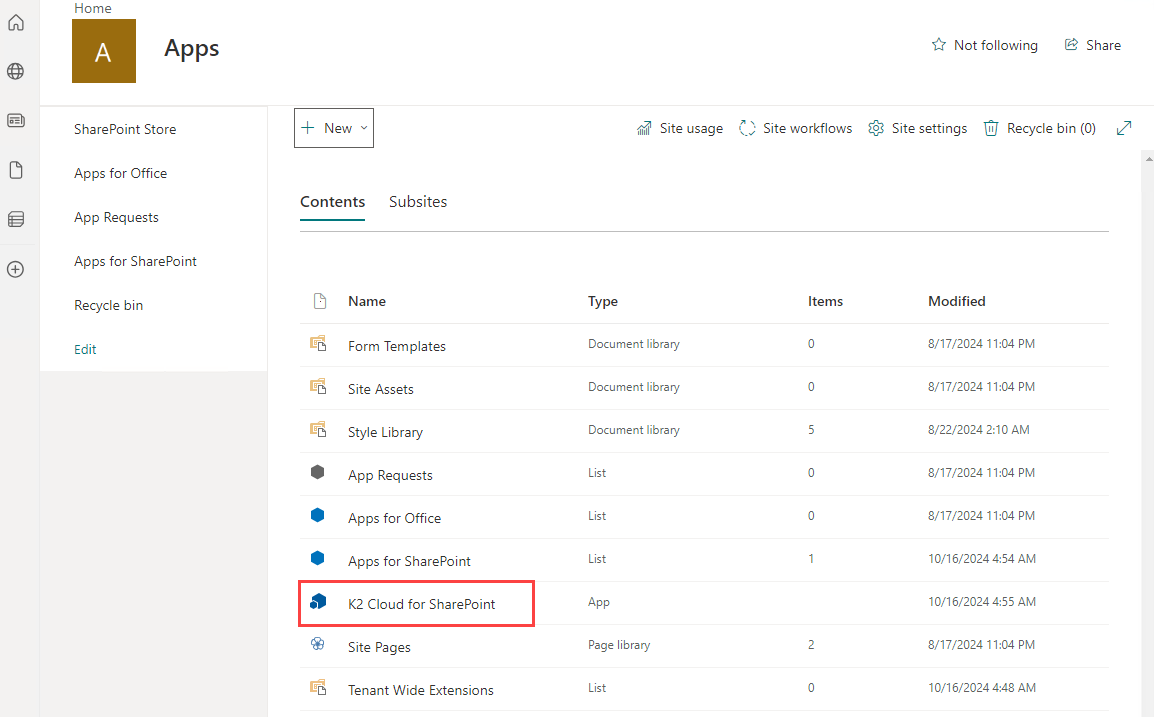Open Apps for SharePoint in left navigation
This screenshot has height=717, width=1154.
(135, 261)
